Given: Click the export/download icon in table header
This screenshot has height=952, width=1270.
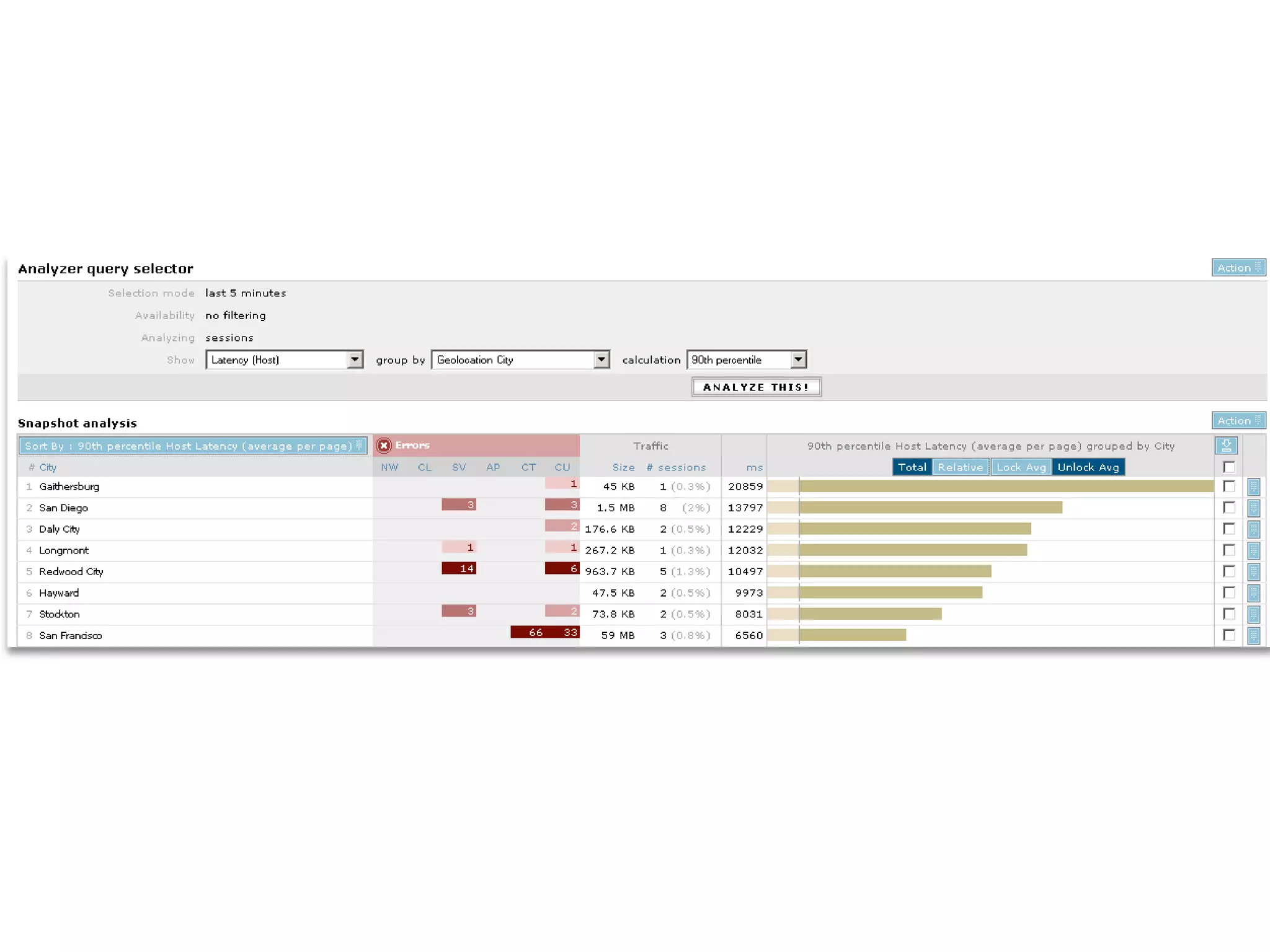Looking at the screenshot, I should click(x=1226, y=446).
